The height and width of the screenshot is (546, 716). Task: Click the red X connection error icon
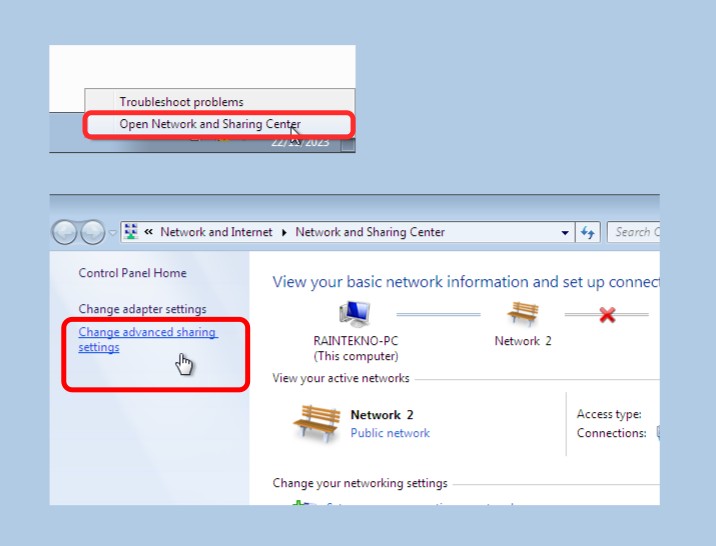tap(606, 315)
